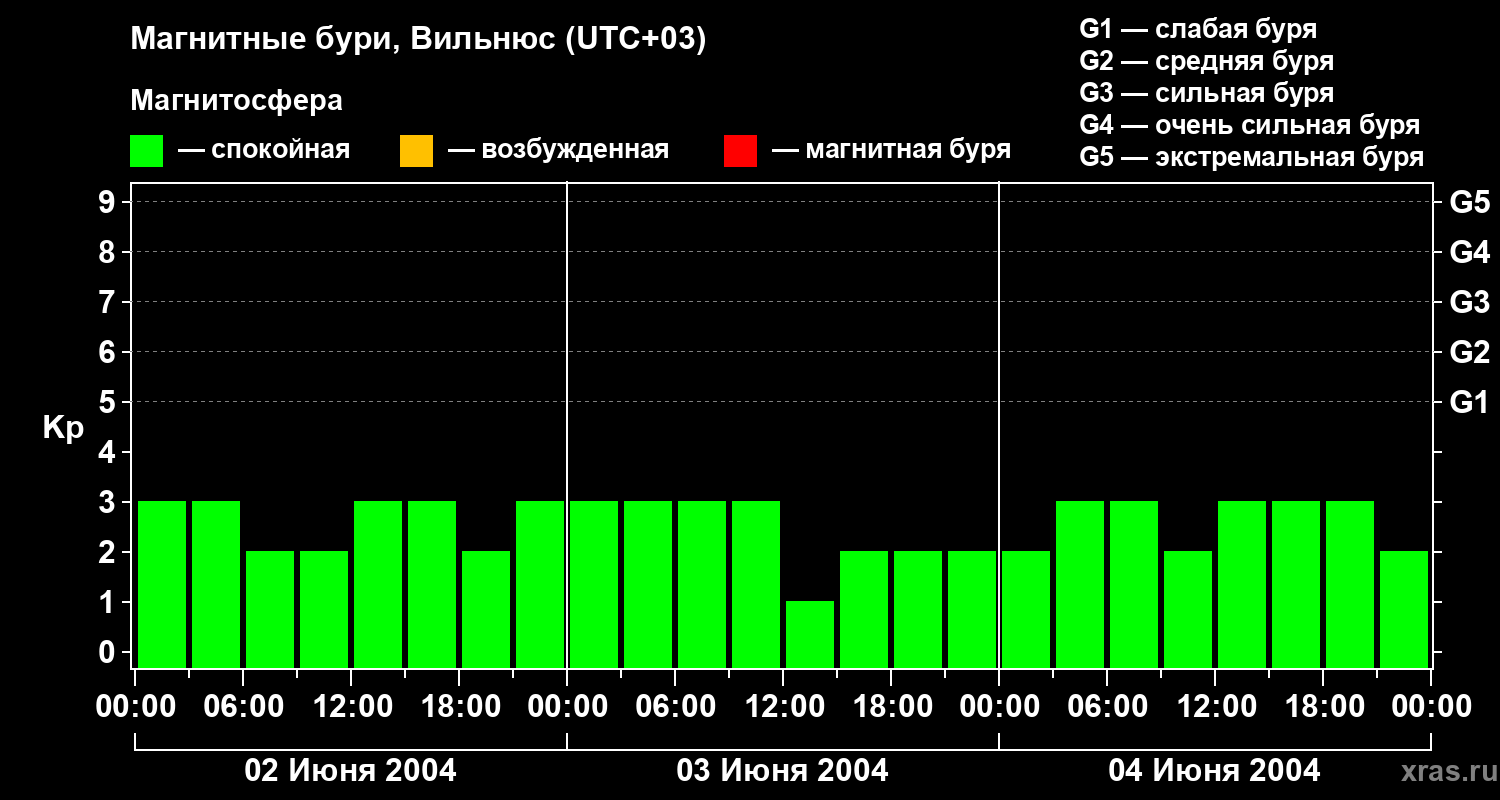1500x800 pixels.
Task: Click the '18:00' tick label under 04 June
Action: pos(1323,706)
